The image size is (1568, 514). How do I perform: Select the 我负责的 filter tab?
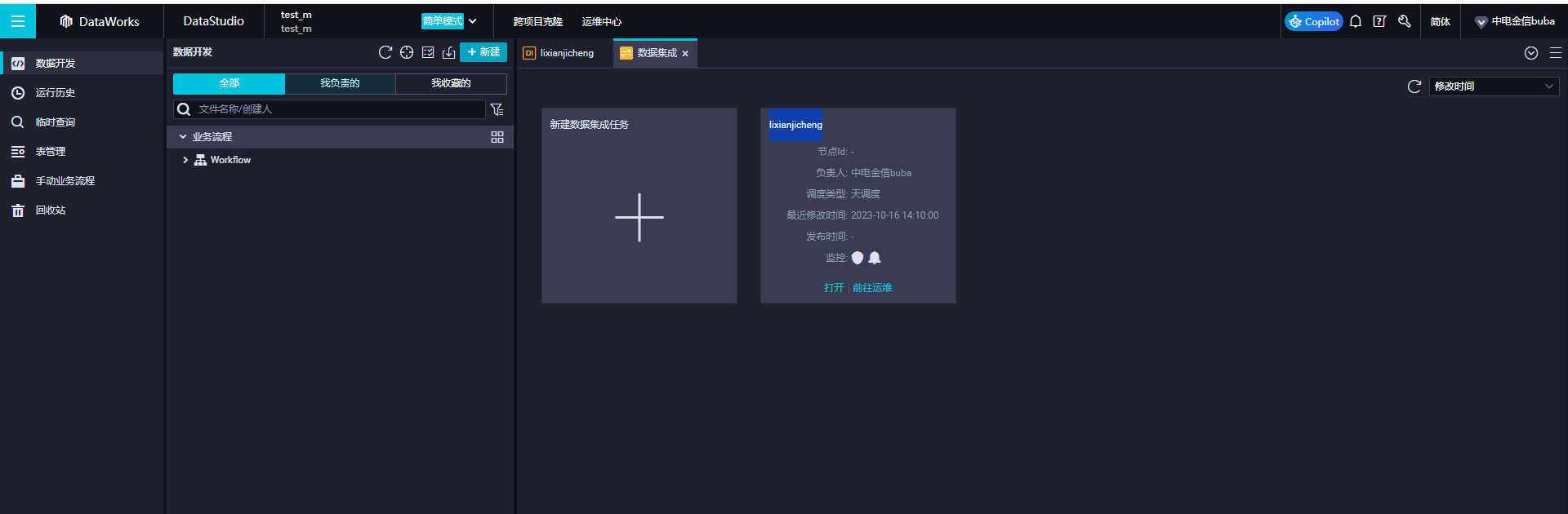340,83
